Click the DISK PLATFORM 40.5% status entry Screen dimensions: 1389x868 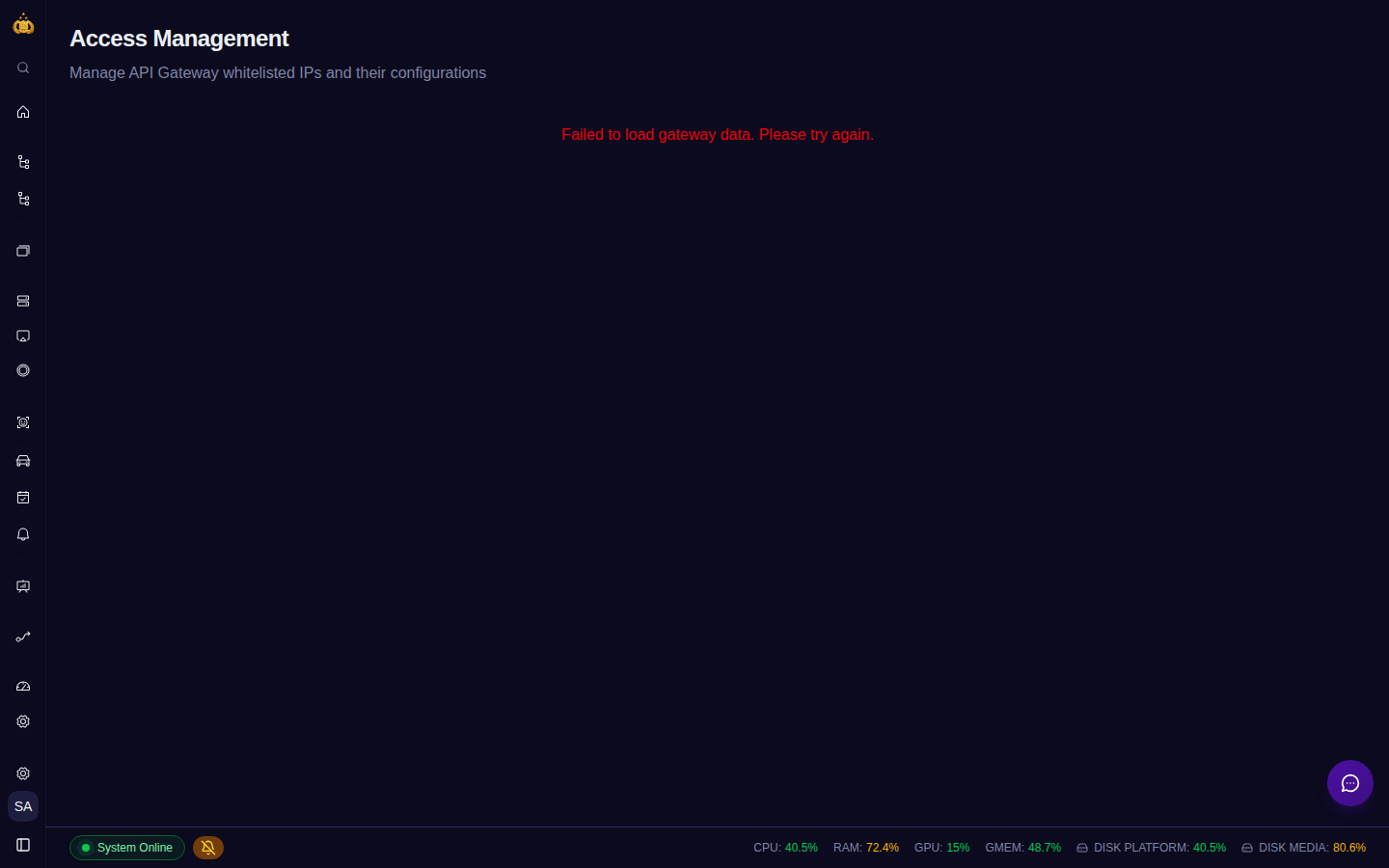pyautogui.click(x=1152, y=848)
